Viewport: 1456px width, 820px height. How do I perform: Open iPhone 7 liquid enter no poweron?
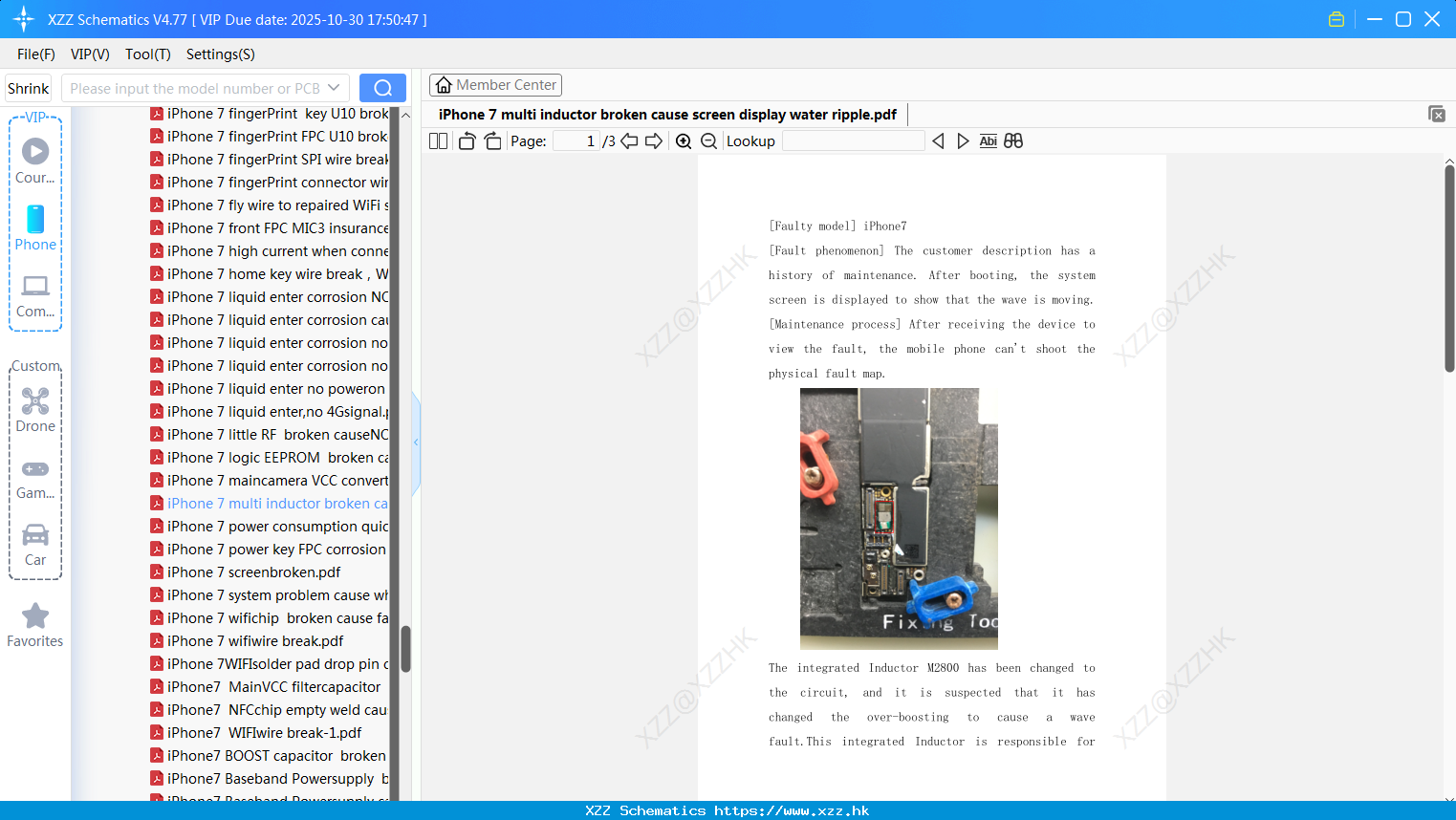(x=268, y=389)
